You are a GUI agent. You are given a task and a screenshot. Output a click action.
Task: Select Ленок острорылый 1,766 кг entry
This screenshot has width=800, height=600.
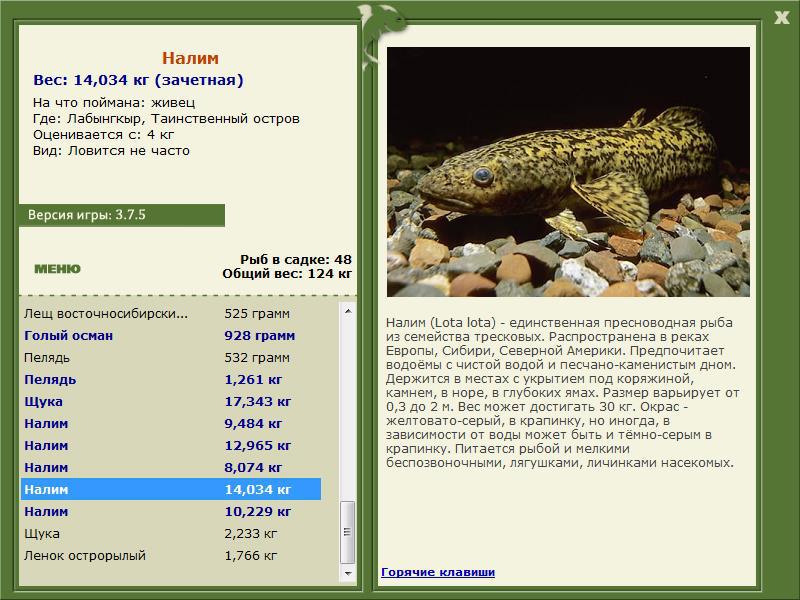pos(171,555)
